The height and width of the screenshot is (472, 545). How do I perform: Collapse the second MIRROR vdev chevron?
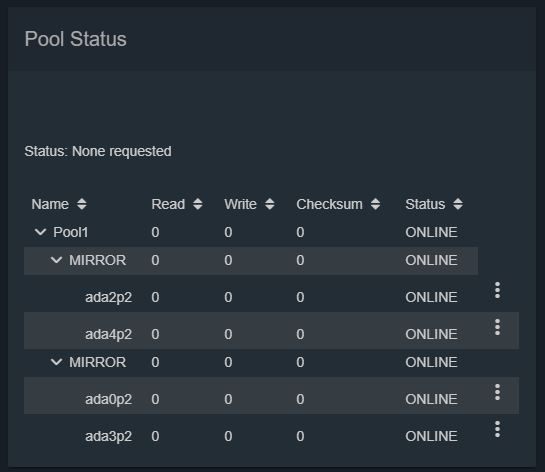pos(57,362)
